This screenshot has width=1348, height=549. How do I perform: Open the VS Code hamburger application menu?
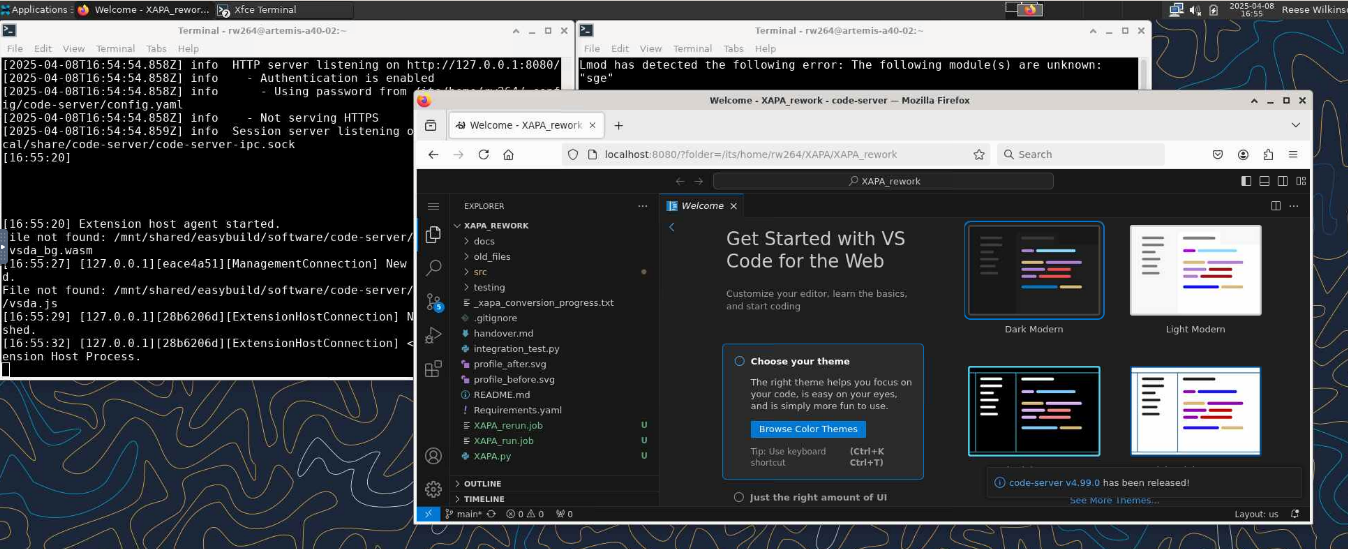coord(433,206)
